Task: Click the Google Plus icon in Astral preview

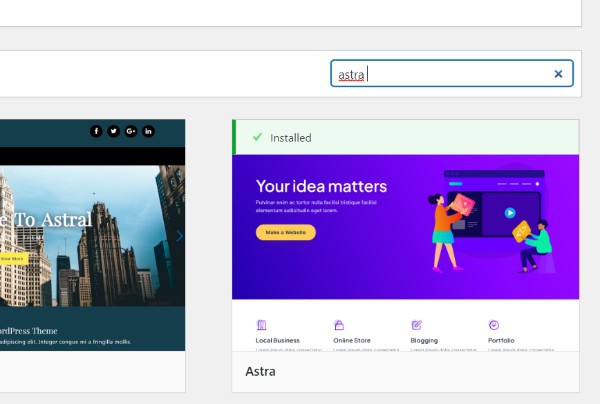Action: coord(131,131)
